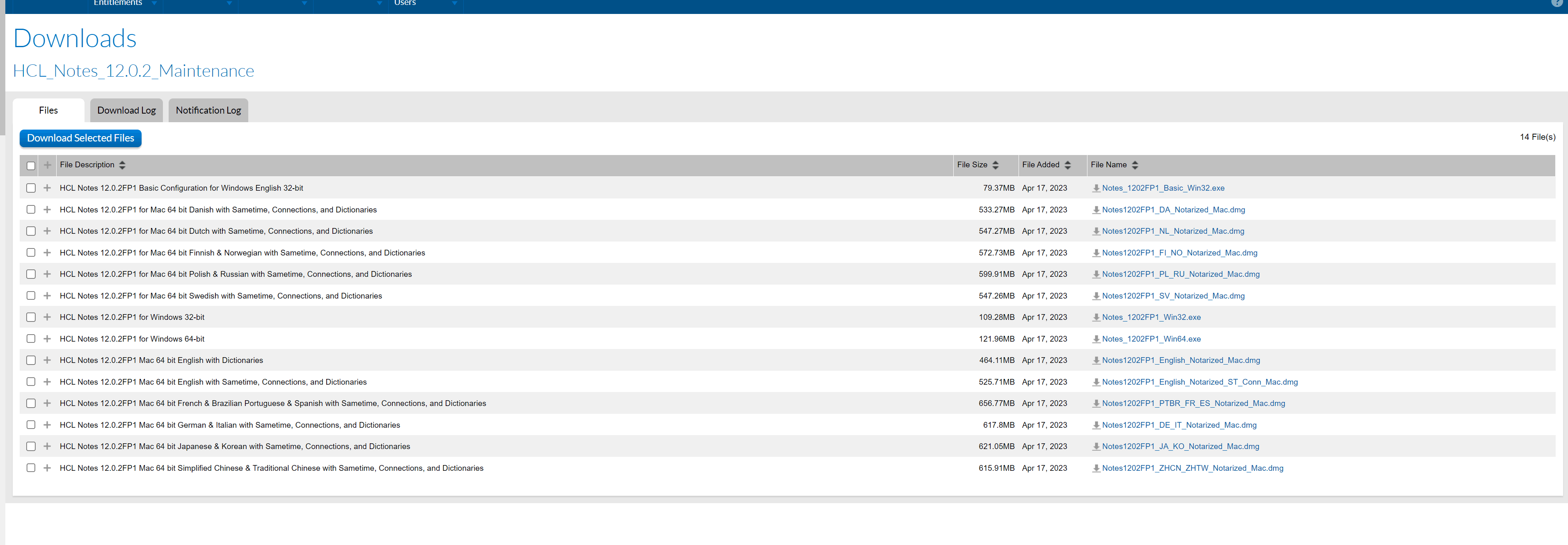Check the Mac 64 bit Dutch file
The height and width of the screenshot is (545, 1568).
[31, 231]
